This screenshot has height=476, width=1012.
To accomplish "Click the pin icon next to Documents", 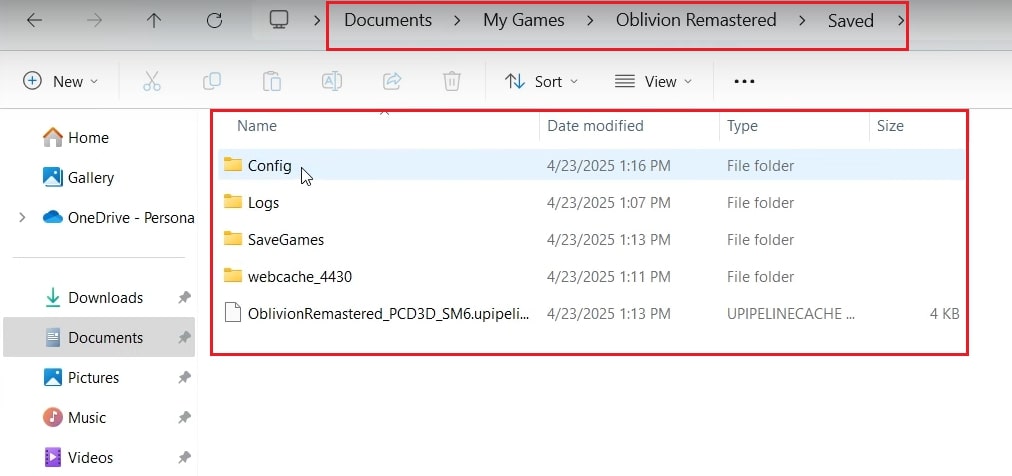I will click(185, 337).
